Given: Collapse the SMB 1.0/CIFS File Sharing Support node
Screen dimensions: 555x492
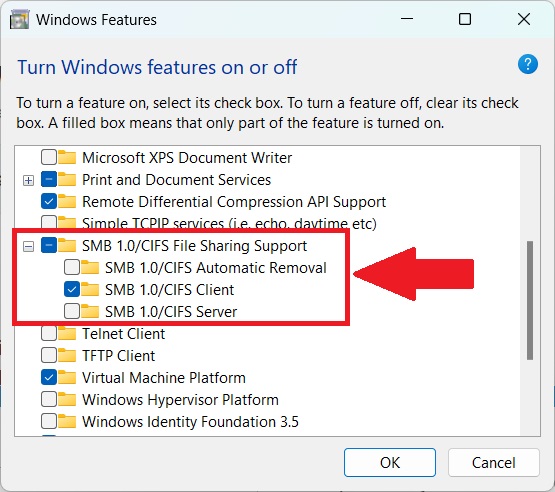Looking at the screenshot, I should click(x=28, y=246).
